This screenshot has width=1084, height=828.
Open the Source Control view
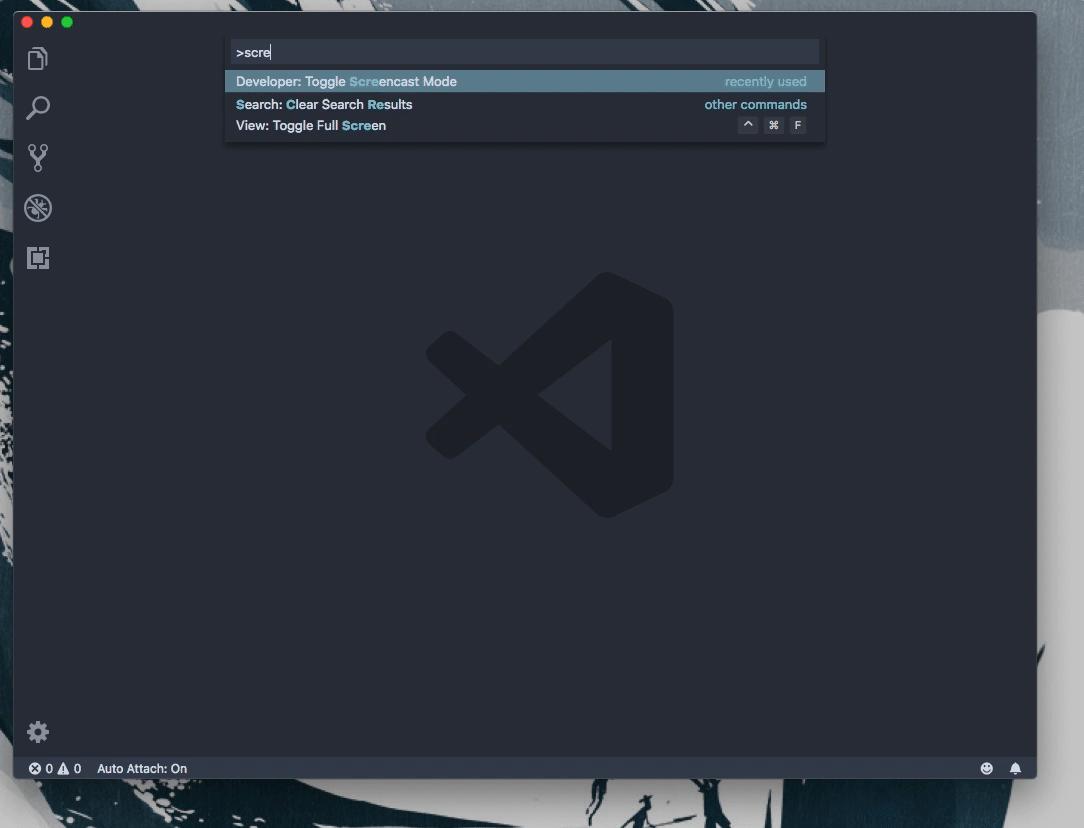(38, 158)
